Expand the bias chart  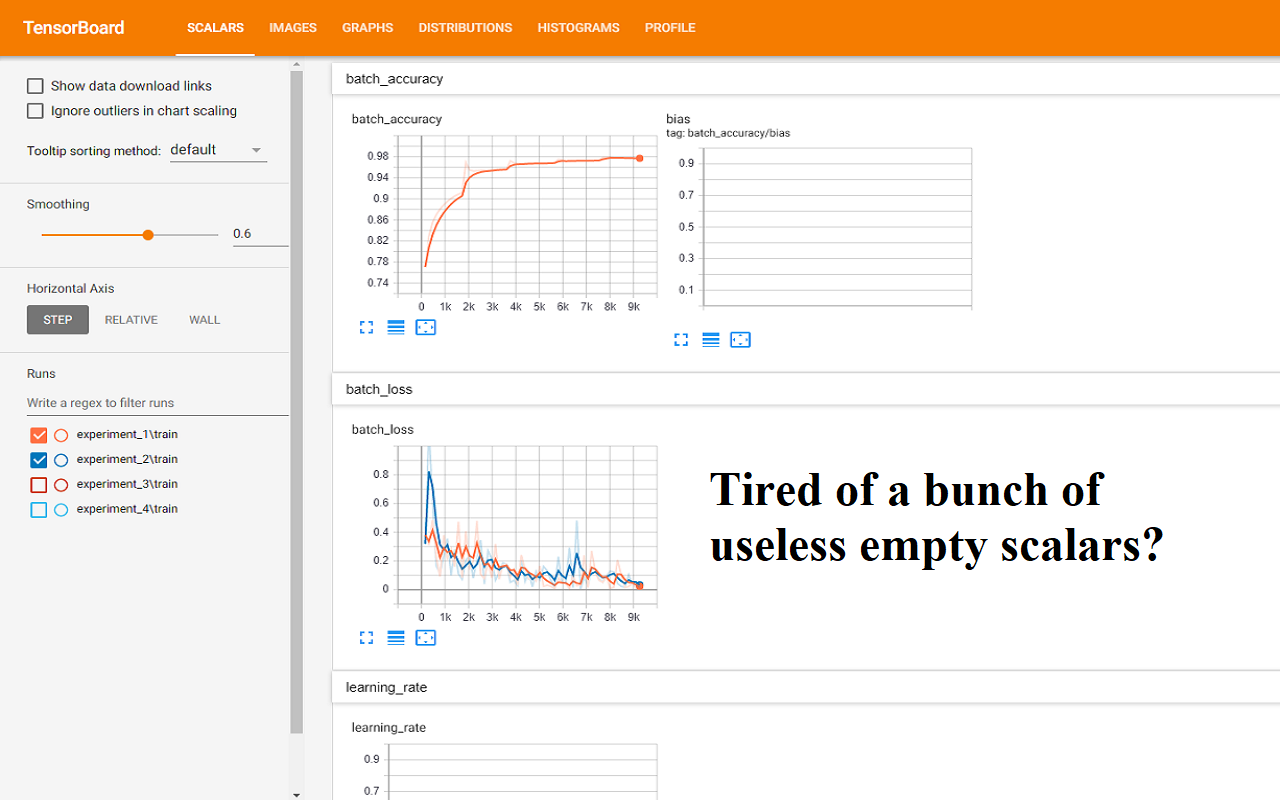point(681,339)
